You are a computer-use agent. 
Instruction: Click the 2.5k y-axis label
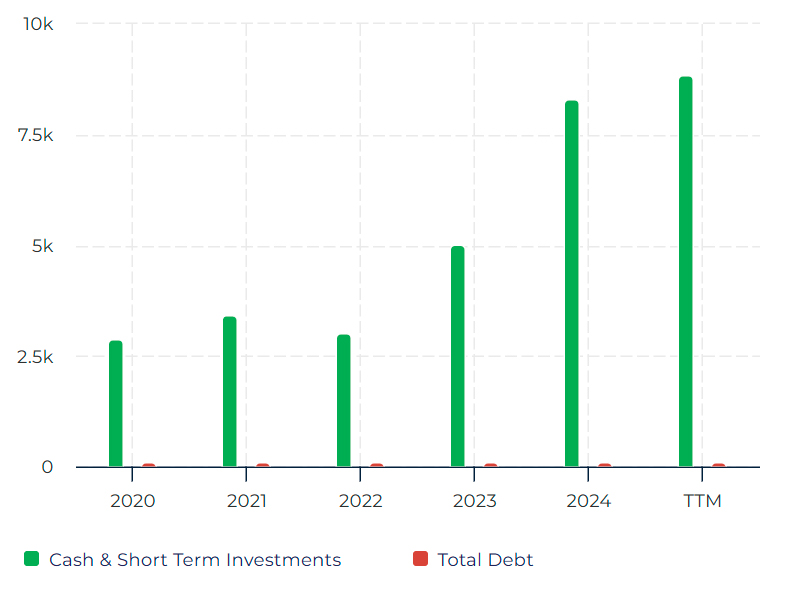[x=34, y=357]
